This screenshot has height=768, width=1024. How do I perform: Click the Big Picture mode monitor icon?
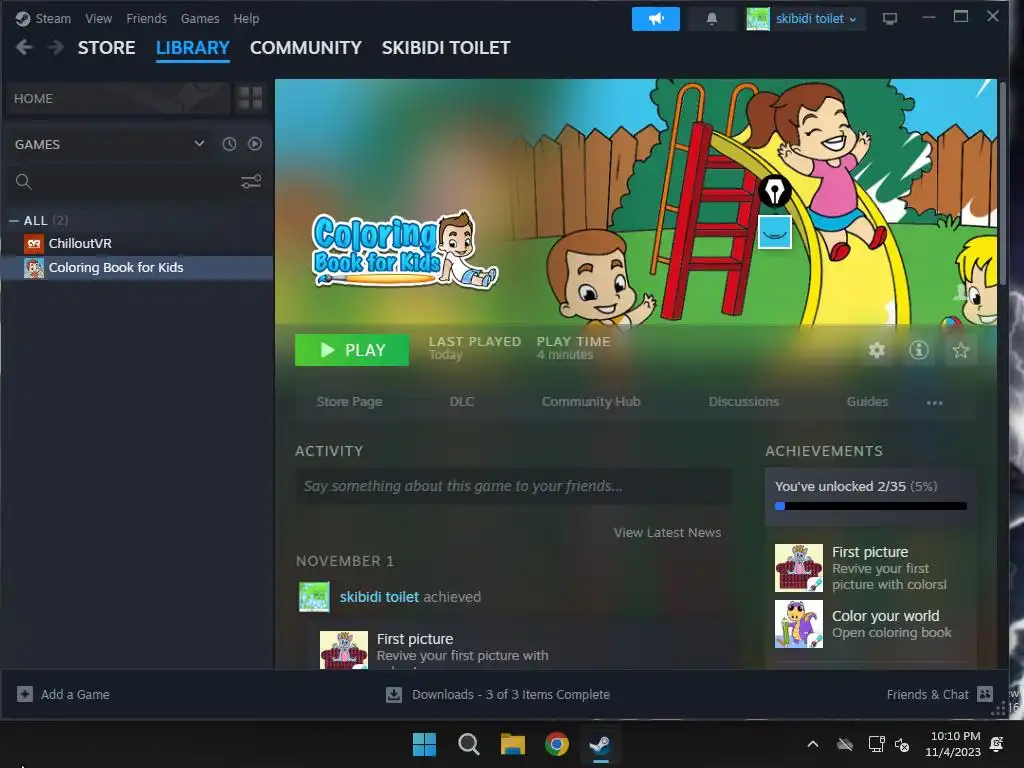[x=889, y=19]
